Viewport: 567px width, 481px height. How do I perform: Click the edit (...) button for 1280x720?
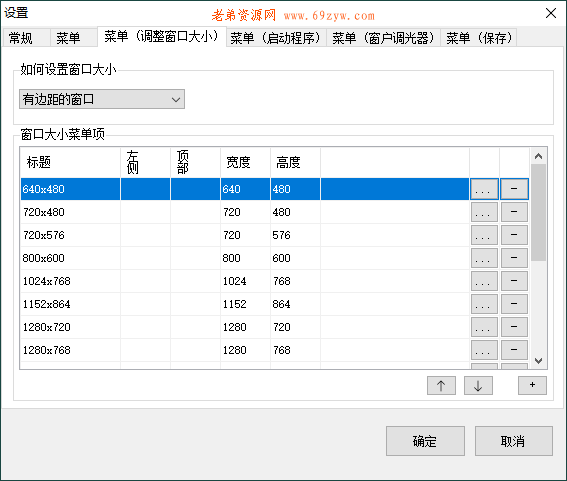484,327
